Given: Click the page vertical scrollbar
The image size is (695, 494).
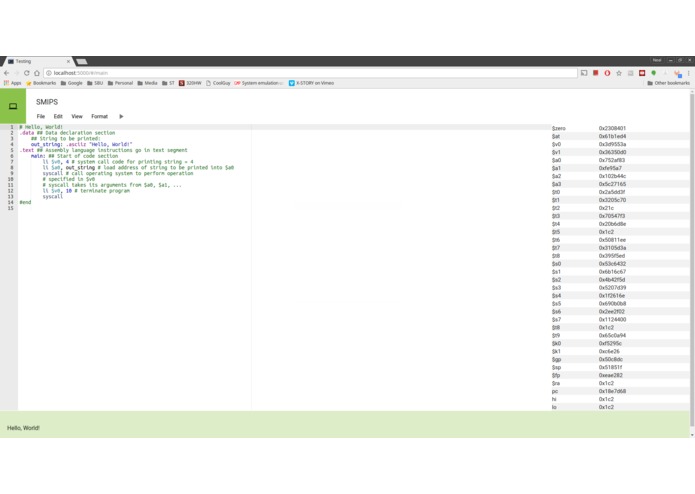Looking at the screenshot, I should coord(692,259).
